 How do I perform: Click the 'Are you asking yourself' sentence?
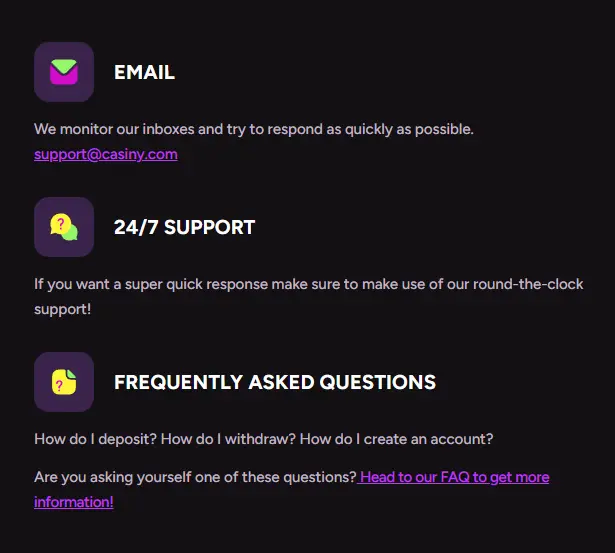(x=195, y=477)
